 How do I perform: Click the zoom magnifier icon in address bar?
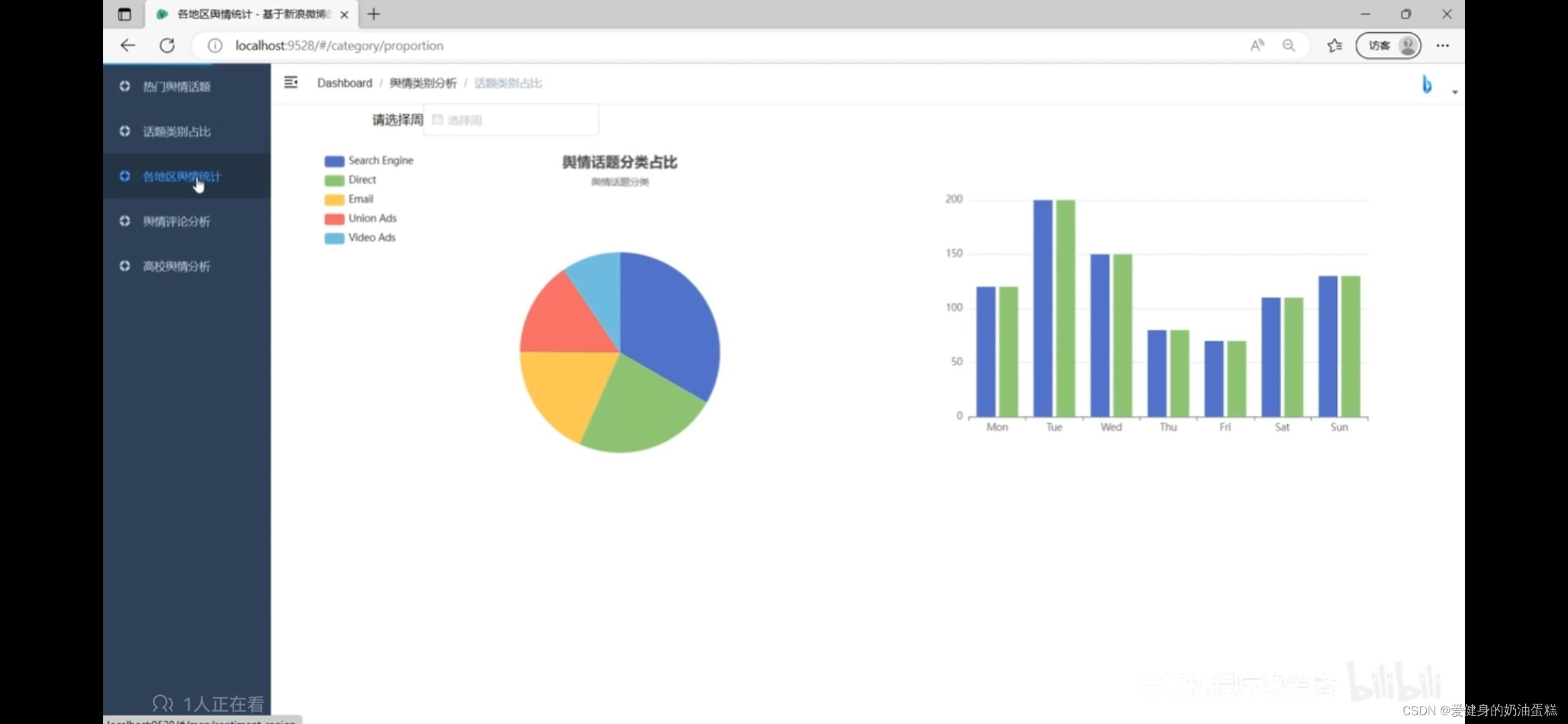pos(1289,46)
